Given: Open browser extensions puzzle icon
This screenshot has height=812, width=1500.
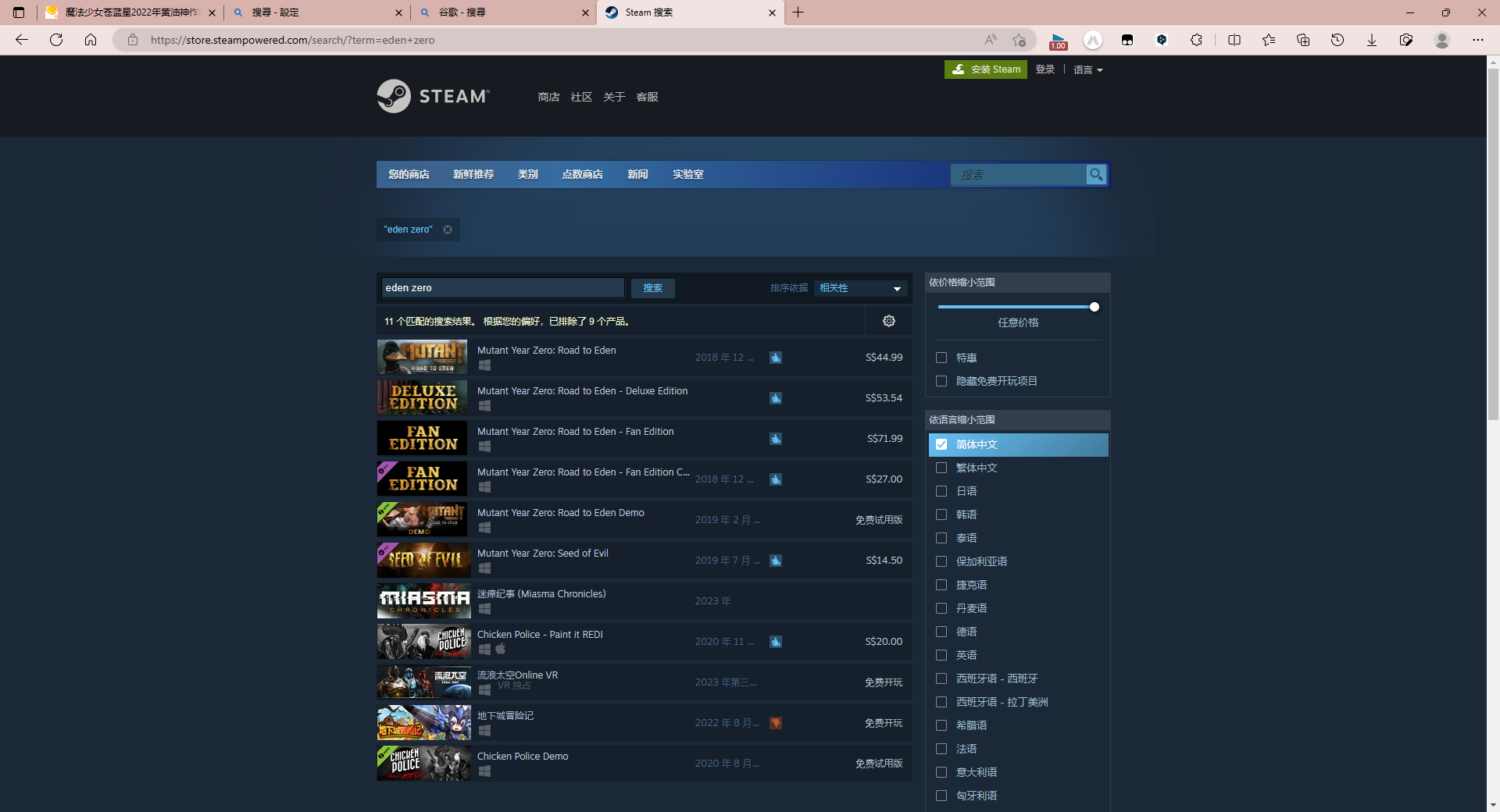Looking at the screenshot, I should (x=1196, y=40).
